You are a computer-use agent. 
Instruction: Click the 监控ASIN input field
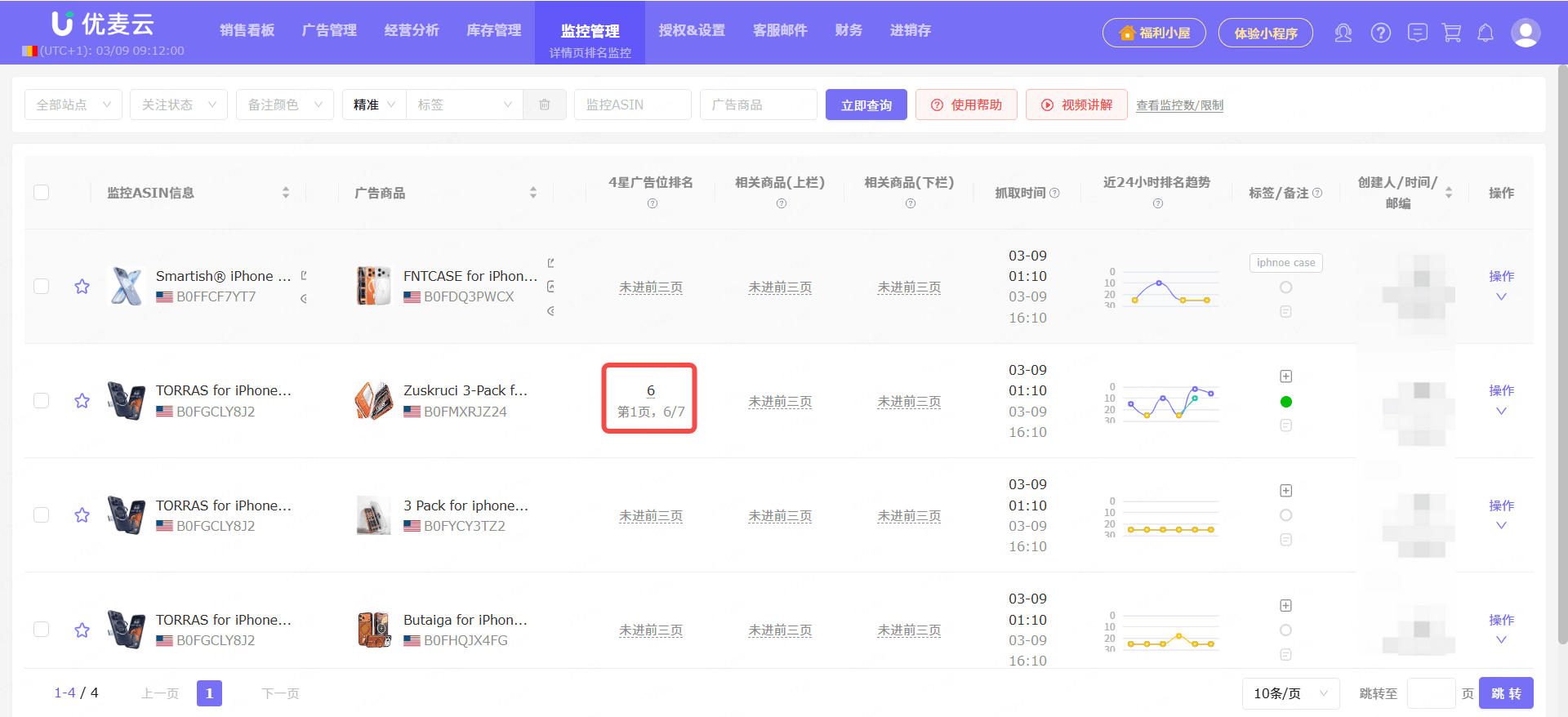coord(633,105)
